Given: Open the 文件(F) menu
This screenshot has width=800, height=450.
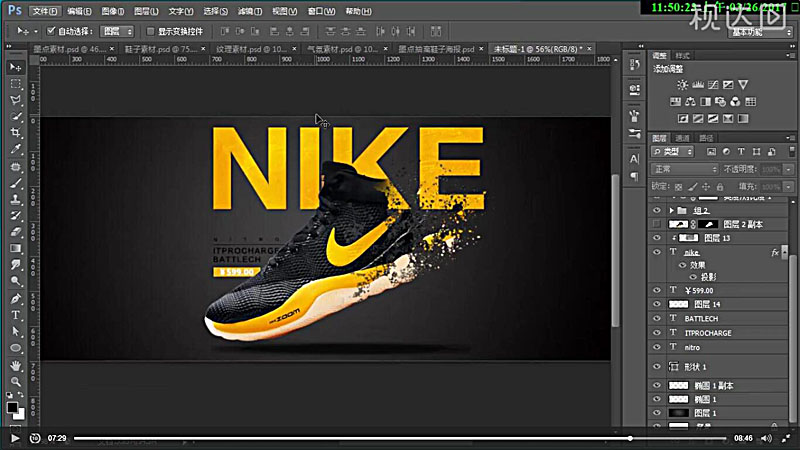Looking at the screenshot, I should click(45, 11).
